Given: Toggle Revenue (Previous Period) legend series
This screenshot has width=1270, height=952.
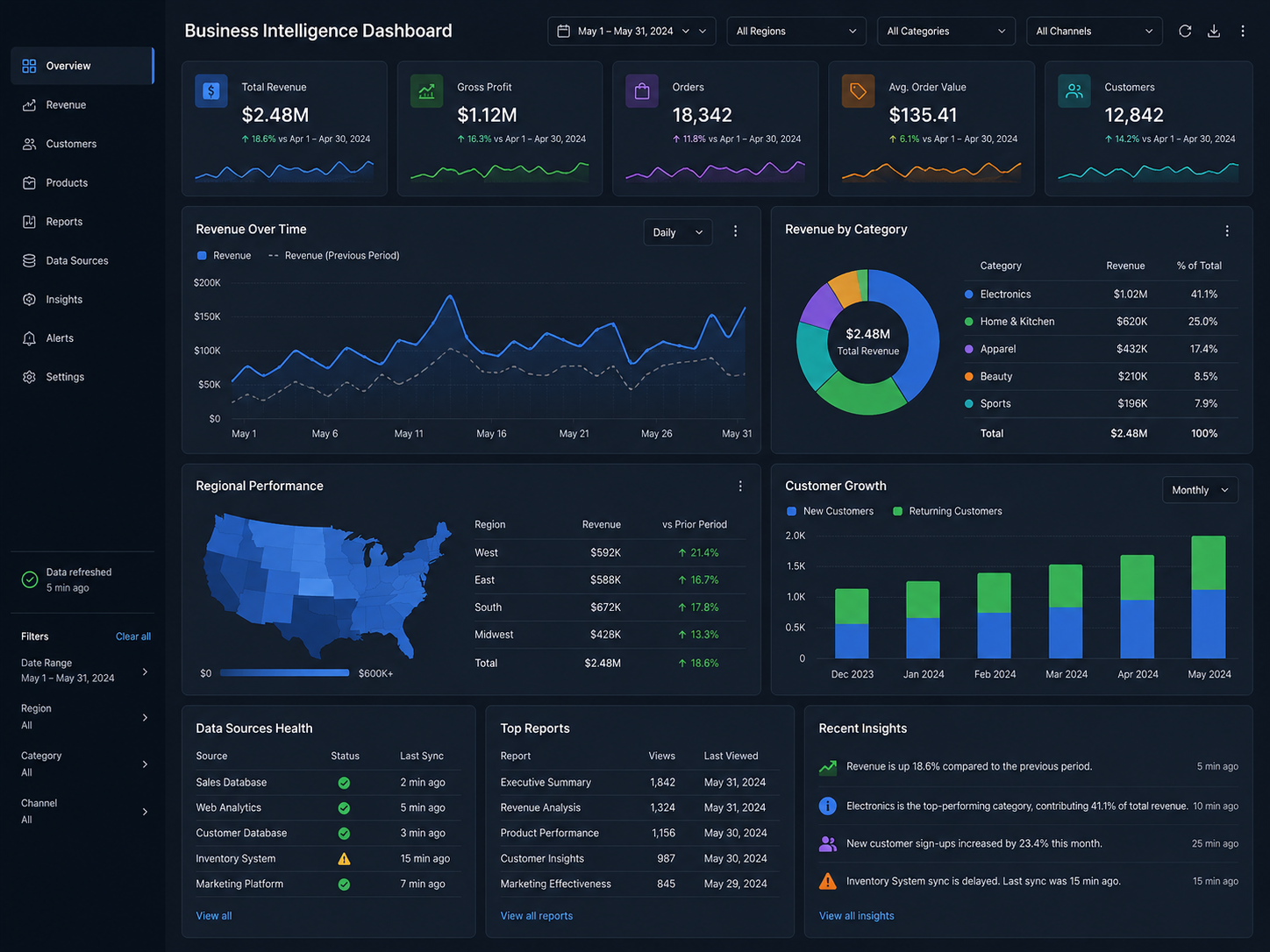Looking at the screenshot, I should (x=333, y=256).
